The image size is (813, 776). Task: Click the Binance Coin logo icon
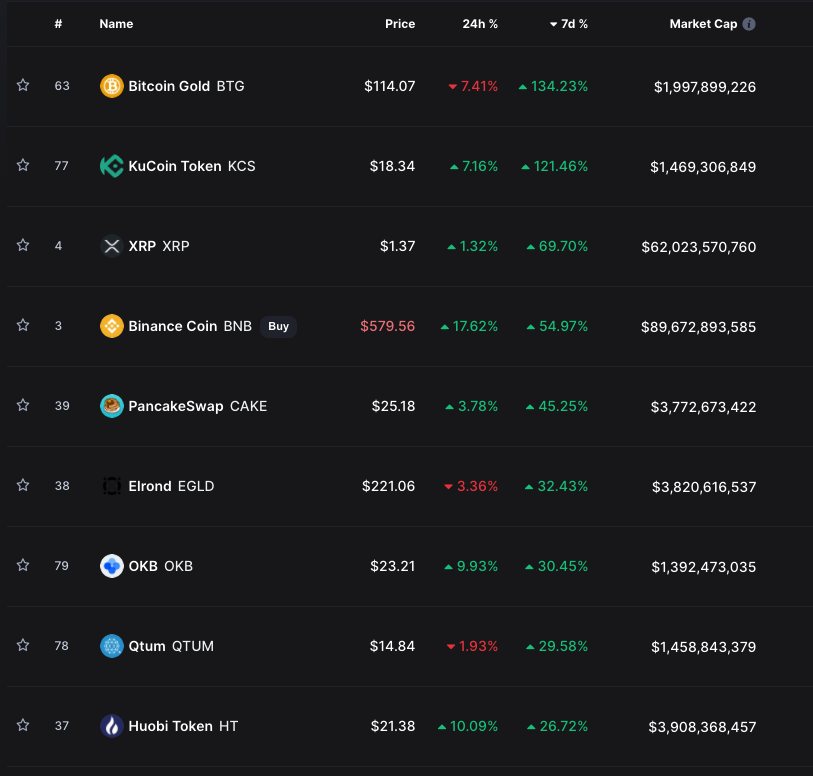coord(111,326)
